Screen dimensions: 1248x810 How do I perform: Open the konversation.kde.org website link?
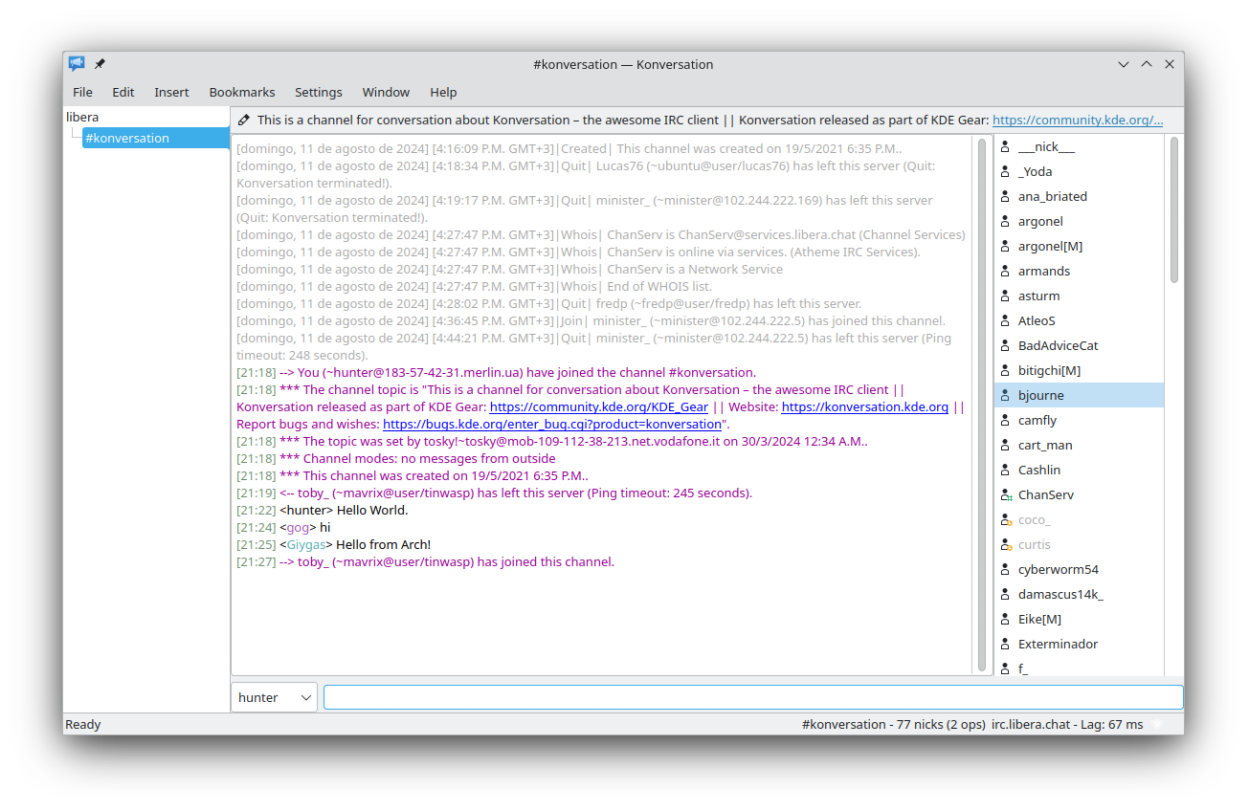pyautogui.click(x=864, y=407)
